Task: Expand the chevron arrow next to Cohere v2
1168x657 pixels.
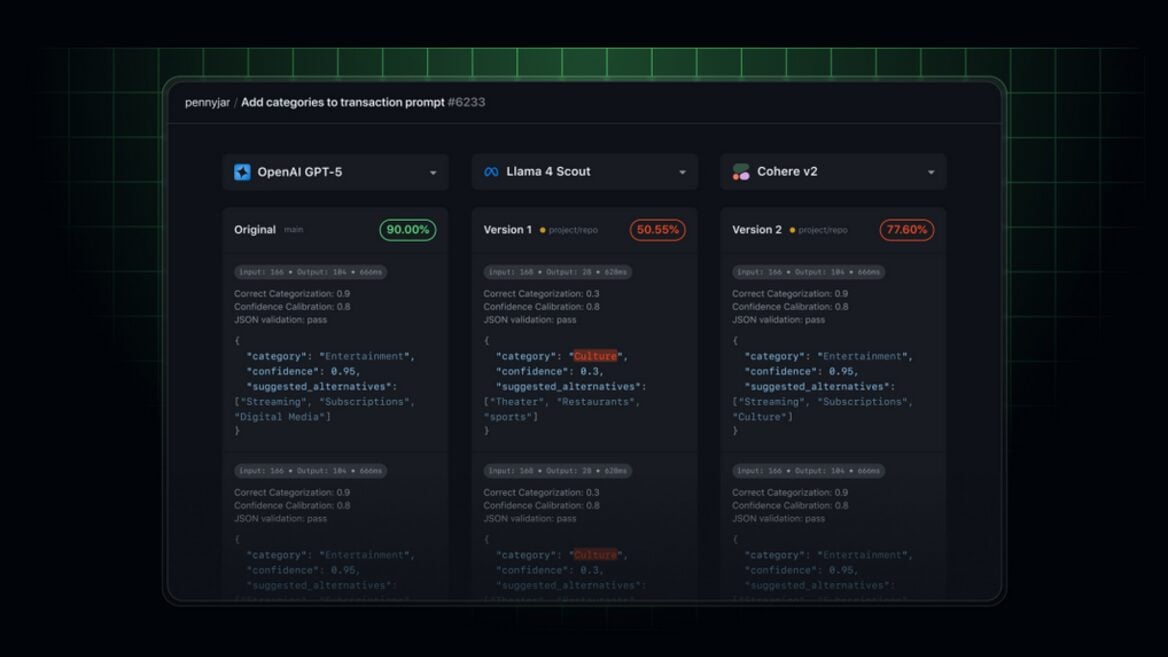Action: point(931,173)
